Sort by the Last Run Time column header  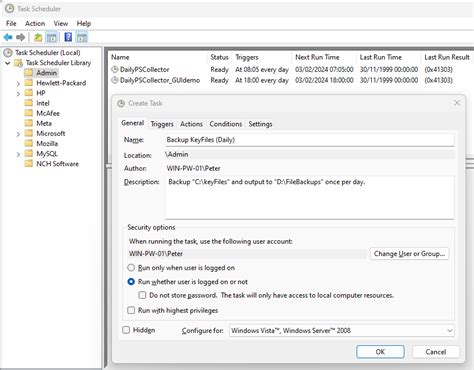tap(380, 57)
